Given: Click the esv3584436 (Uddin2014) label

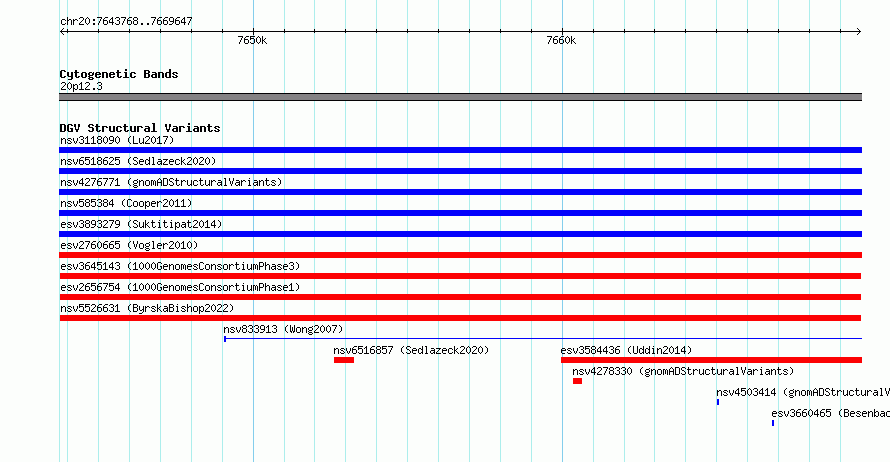Looking at the screenshot, I should tap(626, 350).
